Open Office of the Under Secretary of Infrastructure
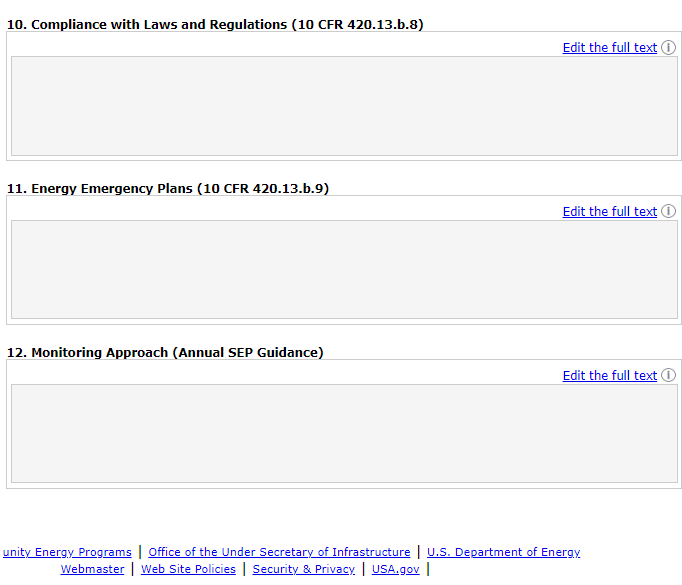This screenshot has height=585, width=682. coord(279,552)
